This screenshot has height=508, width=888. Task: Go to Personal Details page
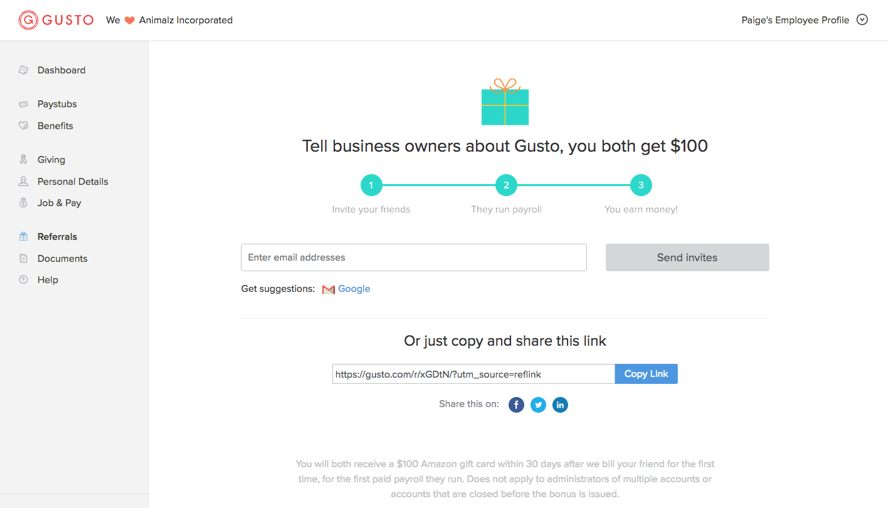72,182
